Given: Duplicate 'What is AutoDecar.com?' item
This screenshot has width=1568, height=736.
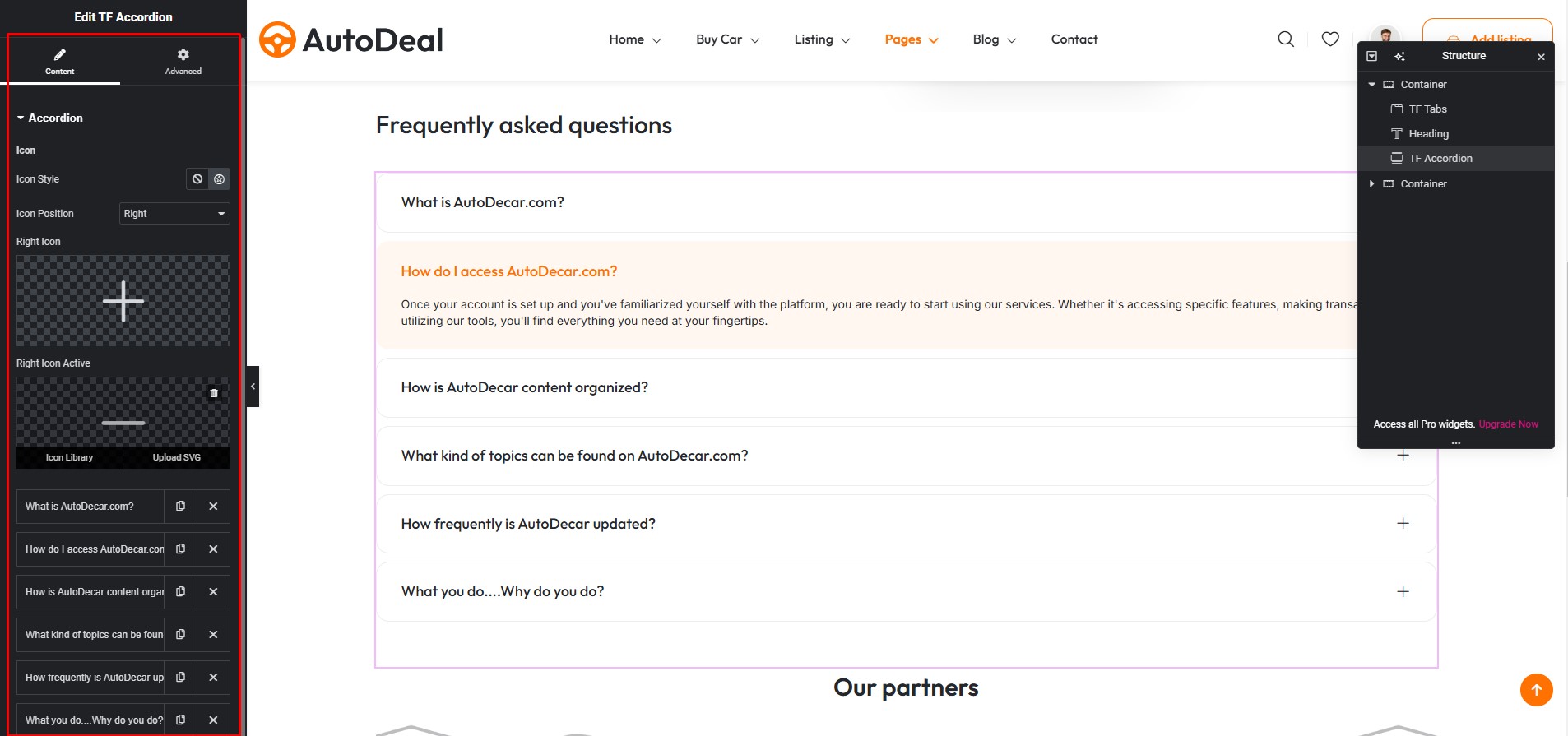Looking at the screenshot, I should click(x=180, y=507).
